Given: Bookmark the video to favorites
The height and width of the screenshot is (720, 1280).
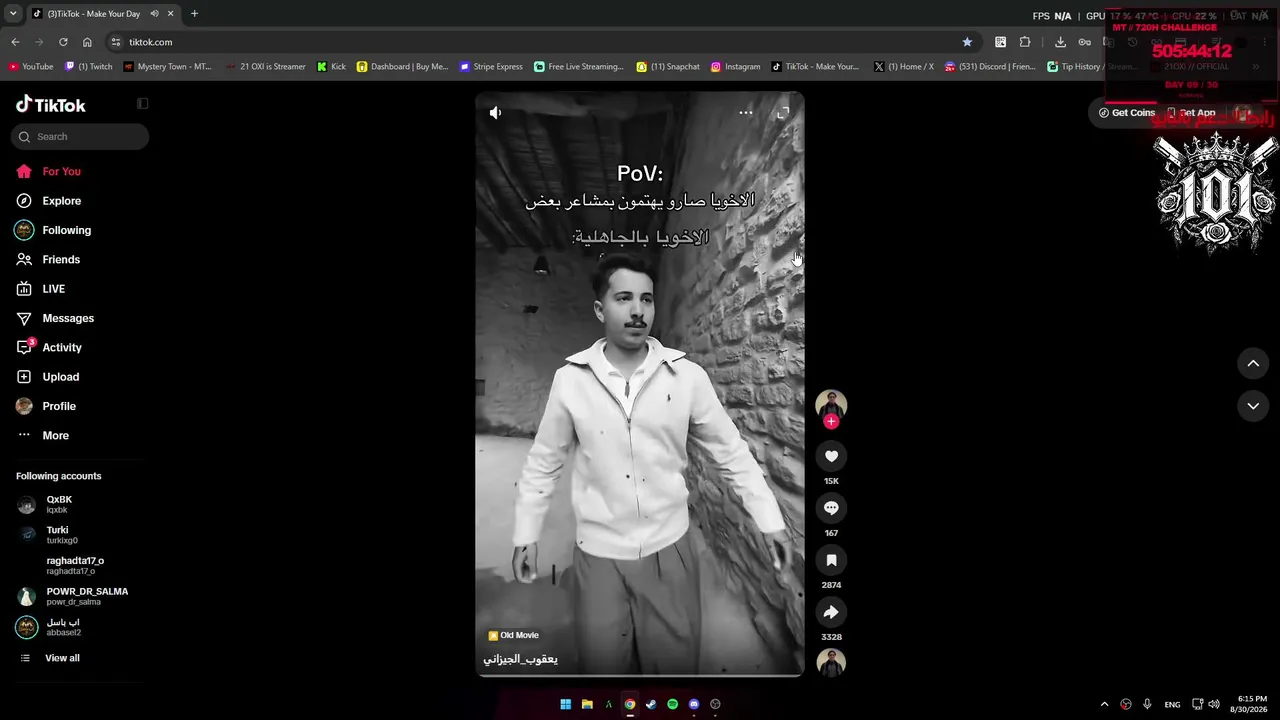Looking at the screenshot, I should (831, 560).
